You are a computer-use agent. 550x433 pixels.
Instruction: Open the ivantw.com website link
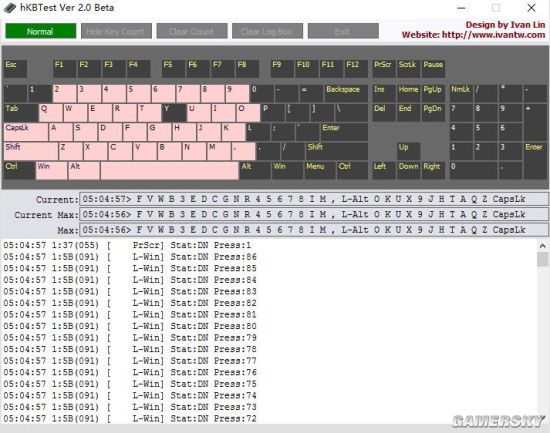point(493,35)
